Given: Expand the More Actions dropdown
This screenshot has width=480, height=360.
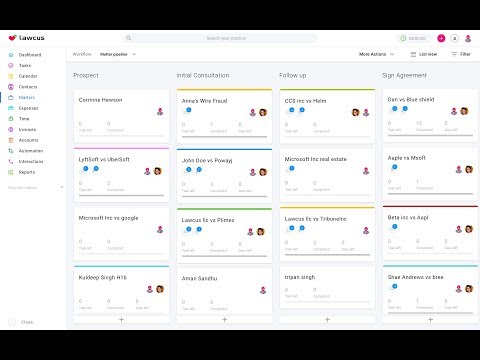Looking at the screenshot, I should (376, 54).
